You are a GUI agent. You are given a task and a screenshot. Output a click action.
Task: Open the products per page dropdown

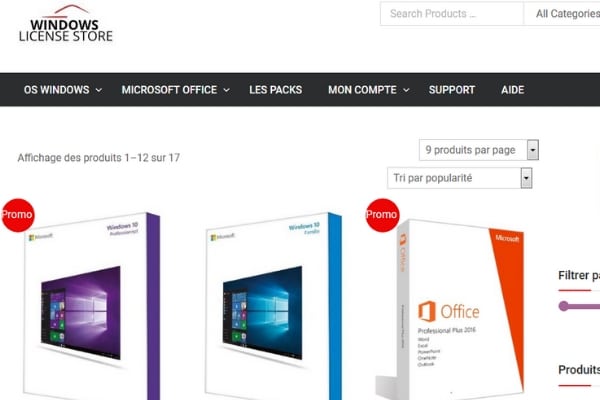coord(479,150)
